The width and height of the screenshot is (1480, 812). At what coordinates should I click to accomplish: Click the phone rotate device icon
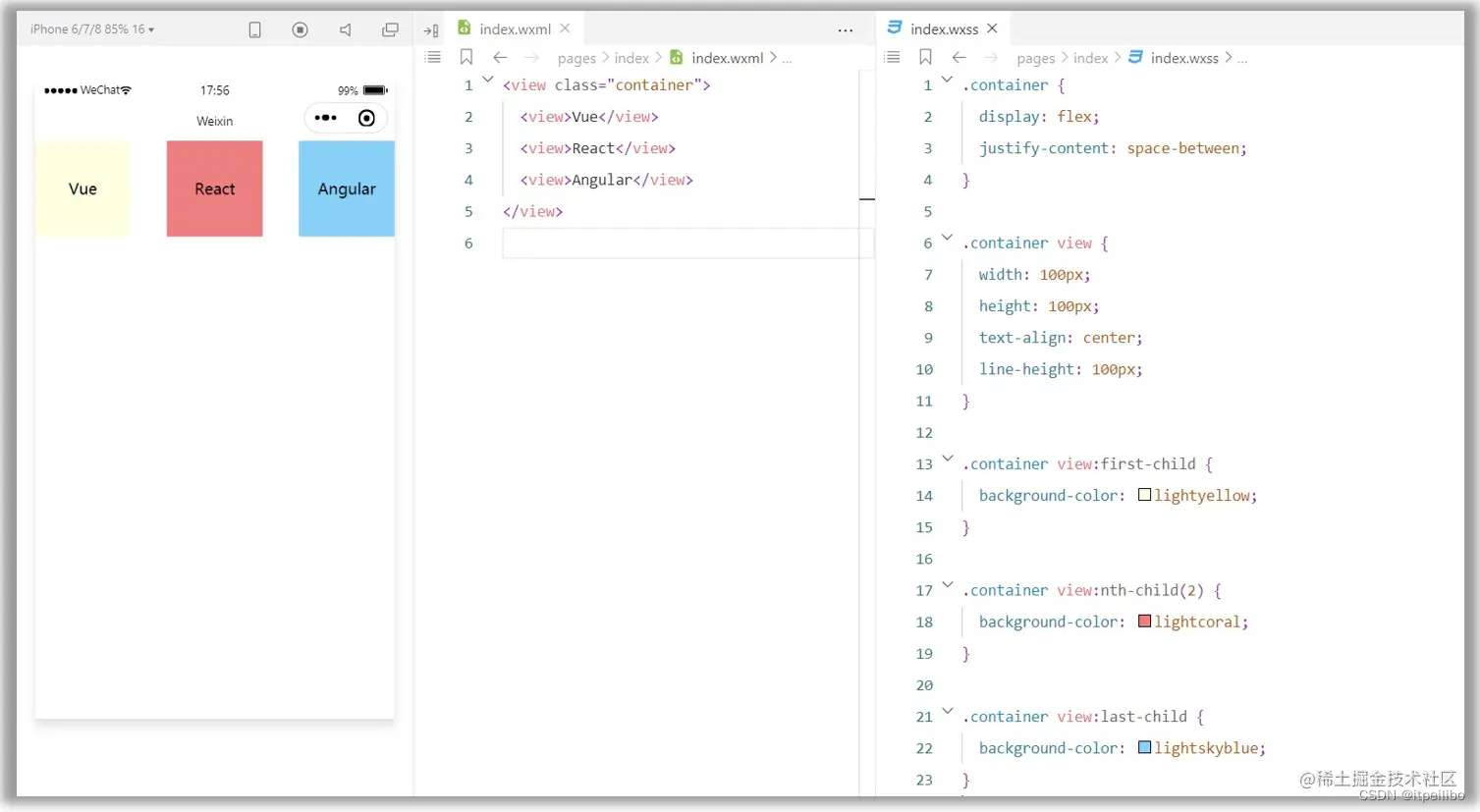[x=255, y=30]
